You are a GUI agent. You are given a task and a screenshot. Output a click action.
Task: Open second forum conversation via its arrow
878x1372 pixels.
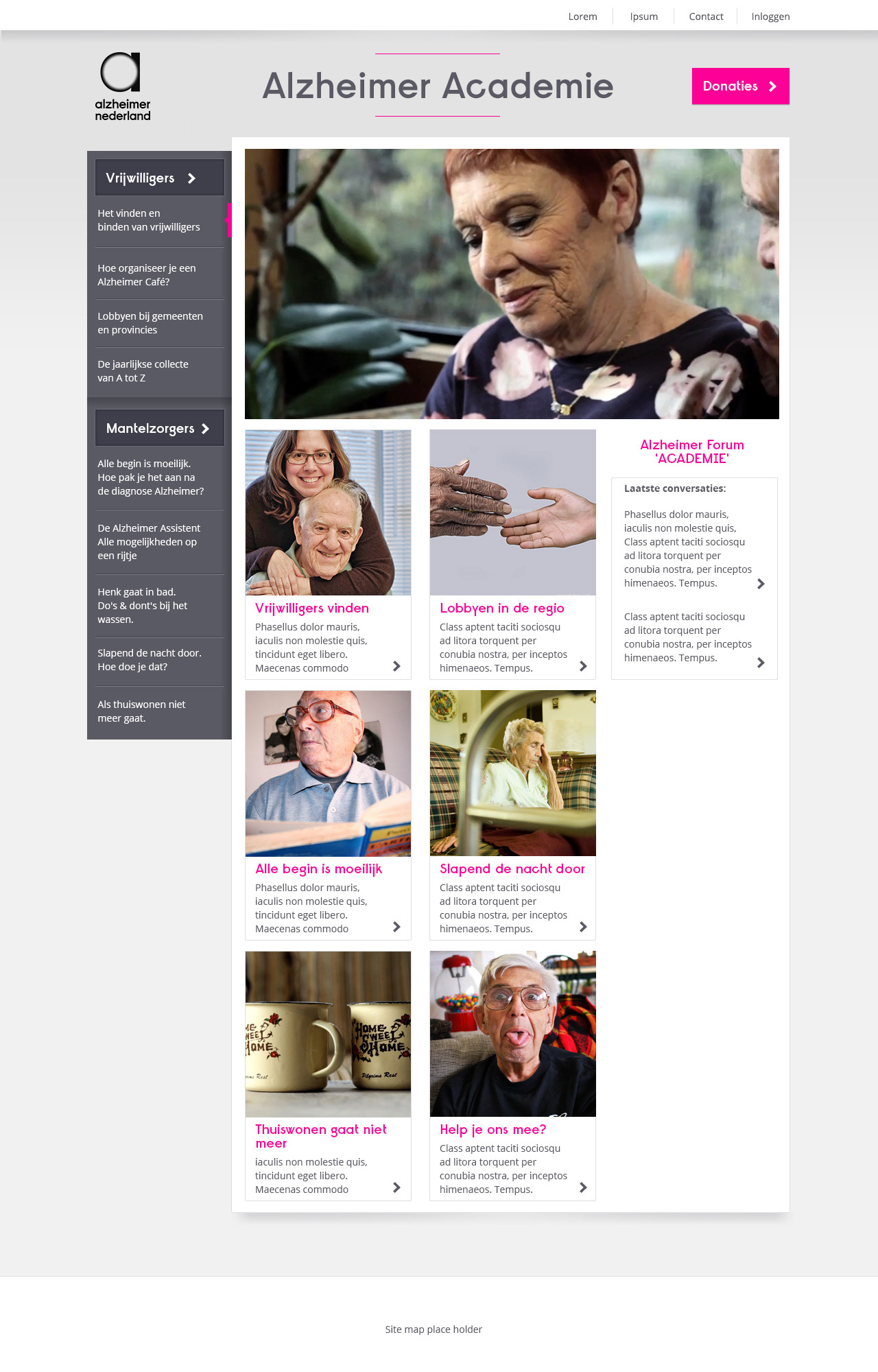761,663
